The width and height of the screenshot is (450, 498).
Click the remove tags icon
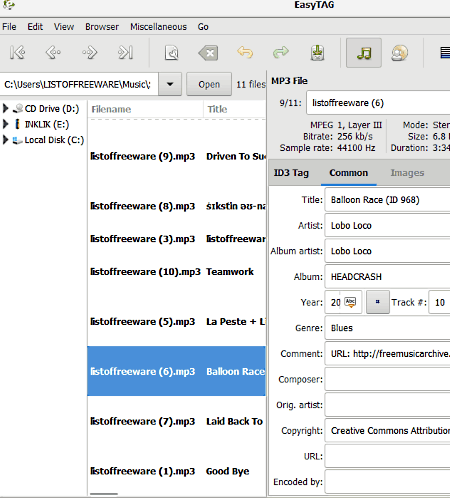[x=208, y=53]
